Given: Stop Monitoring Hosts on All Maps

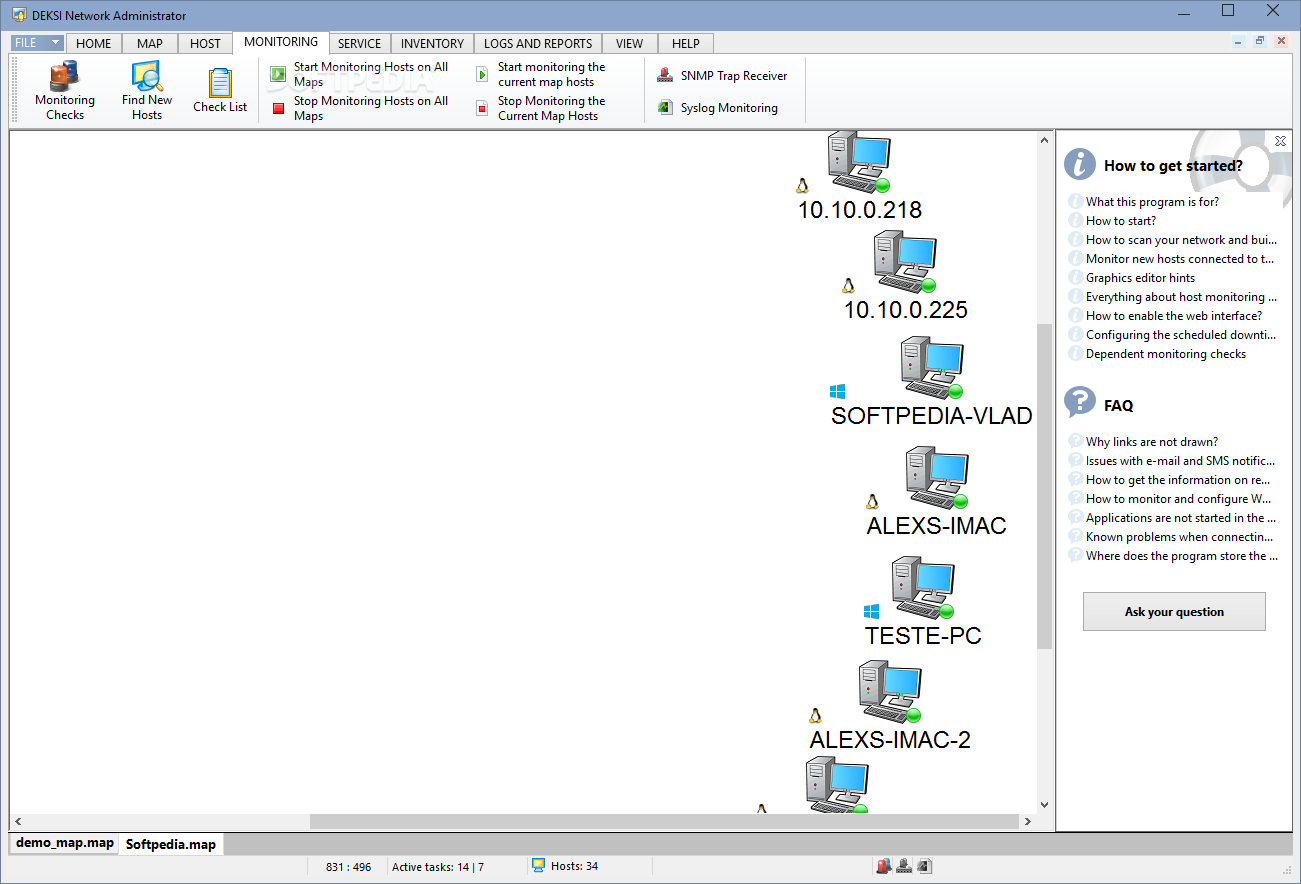Looking at the screenshot, I should [x=359, y=108].
